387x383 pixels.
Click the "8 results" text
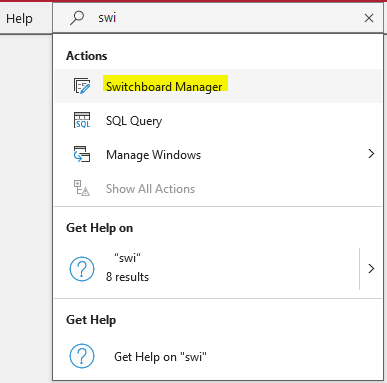coord(127,277)
